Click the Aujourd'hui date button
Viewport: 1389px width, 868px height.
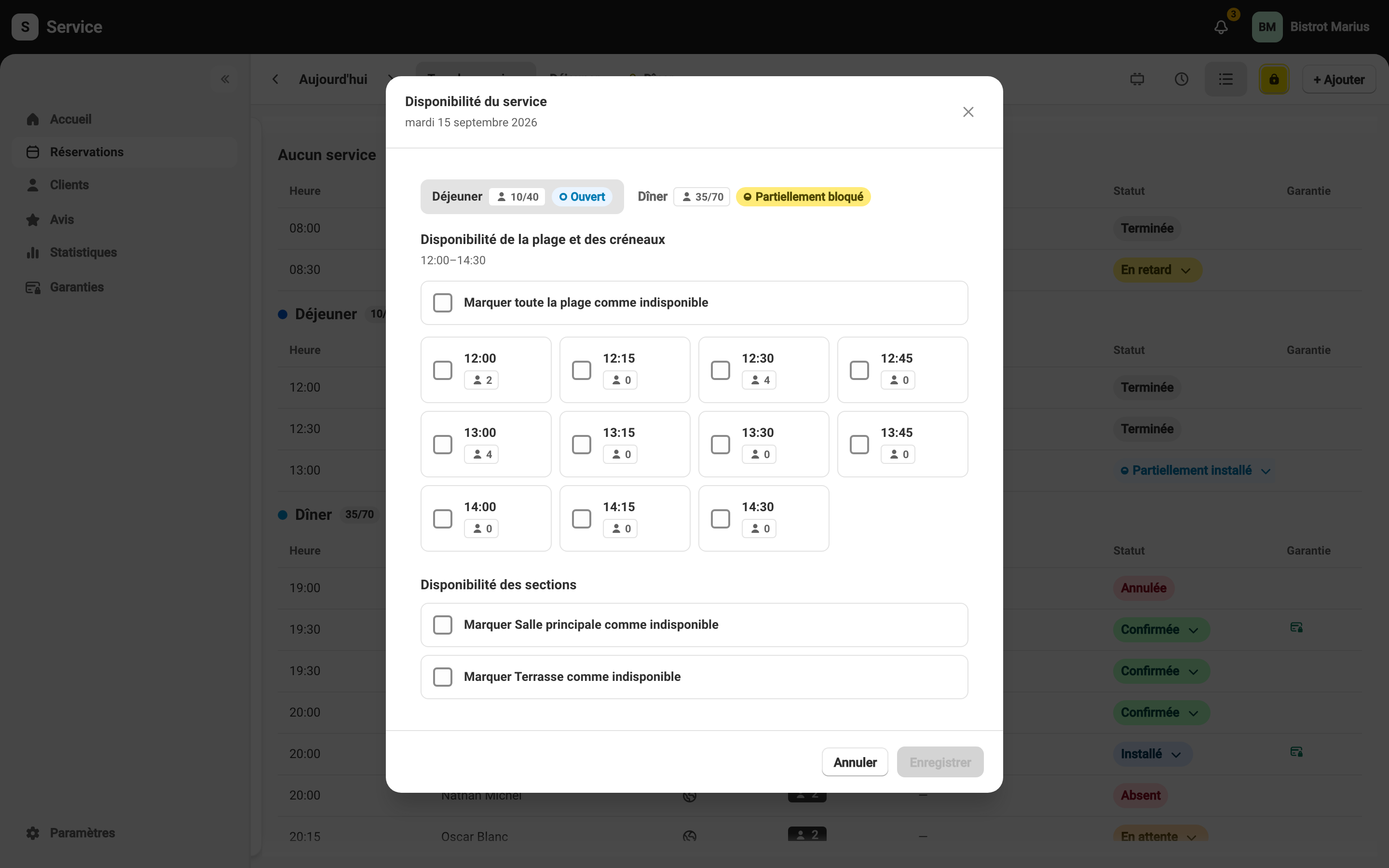coord(333,79)
